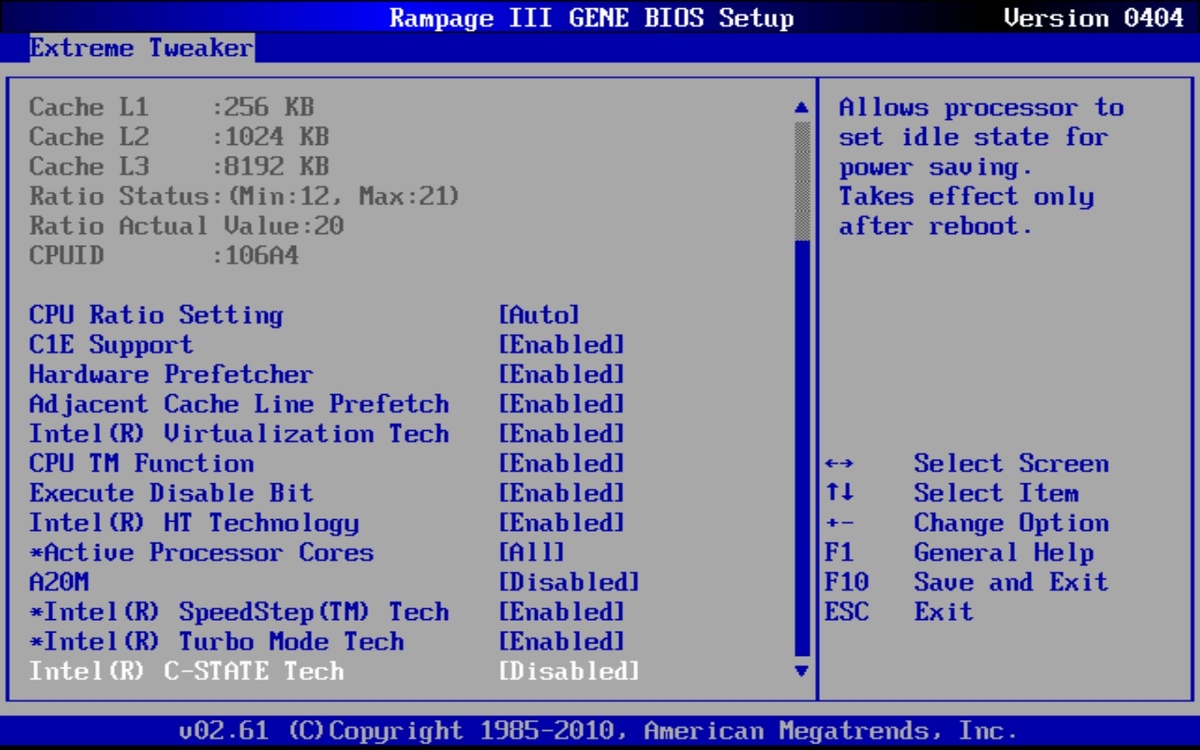Click the scrollbar up arrow

pyautogui.click(x=800, y=107)
